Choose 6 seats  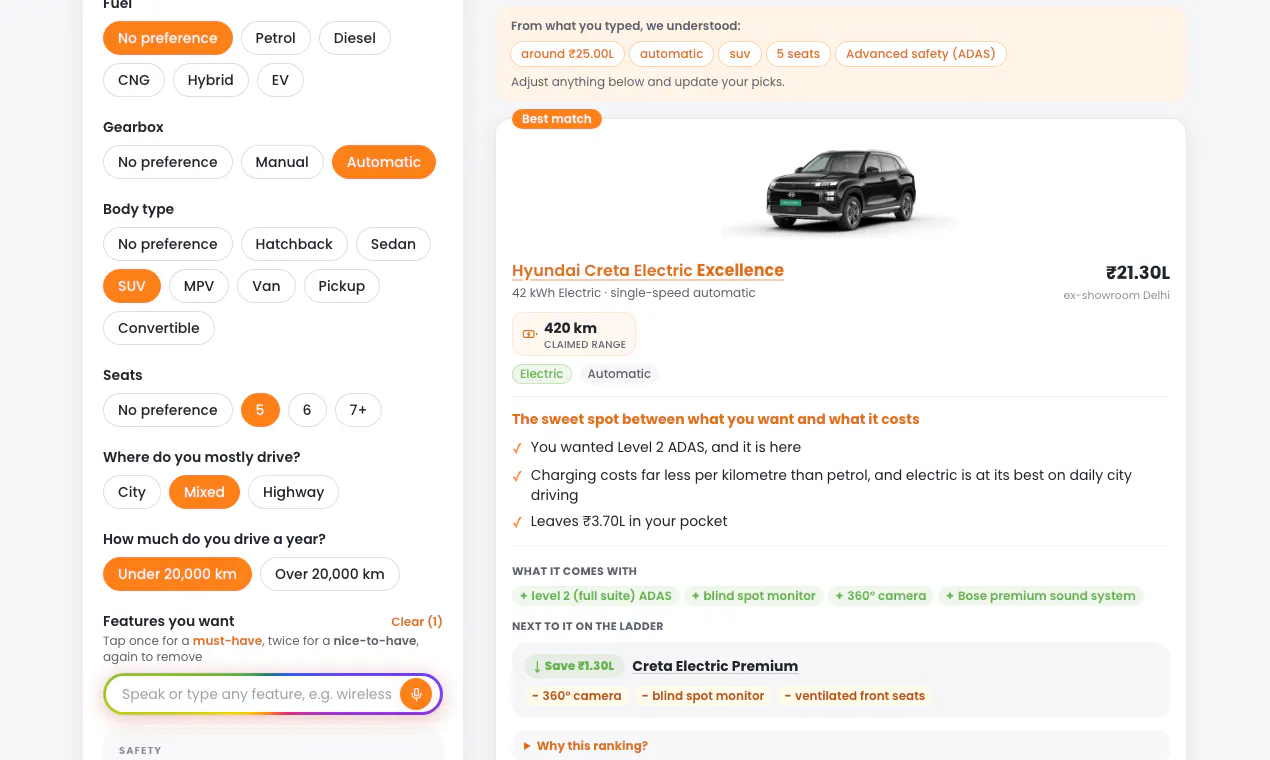click(307, 410)
